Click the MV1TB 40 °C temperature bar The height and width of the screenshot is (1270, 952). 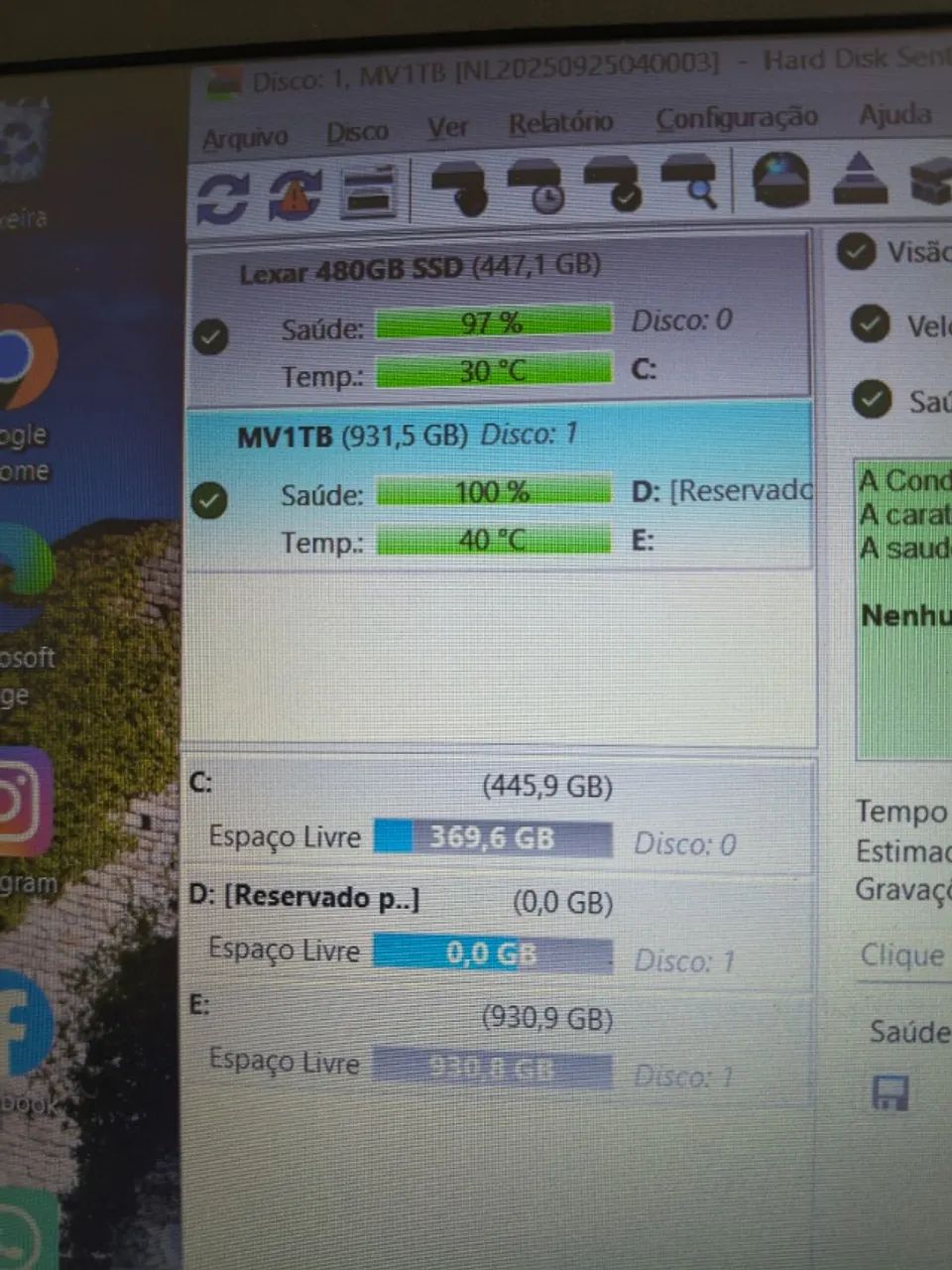(x=494, y=540)
